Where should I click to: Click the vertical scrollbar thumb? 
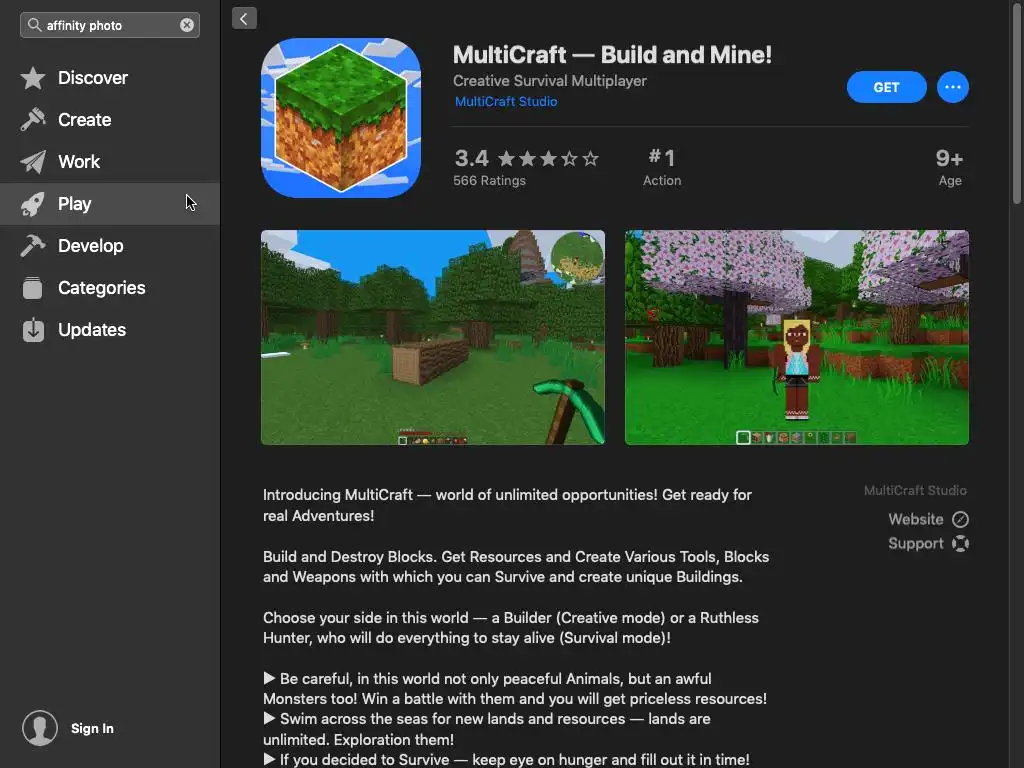pyautogui.click(x=1017, y=104)
